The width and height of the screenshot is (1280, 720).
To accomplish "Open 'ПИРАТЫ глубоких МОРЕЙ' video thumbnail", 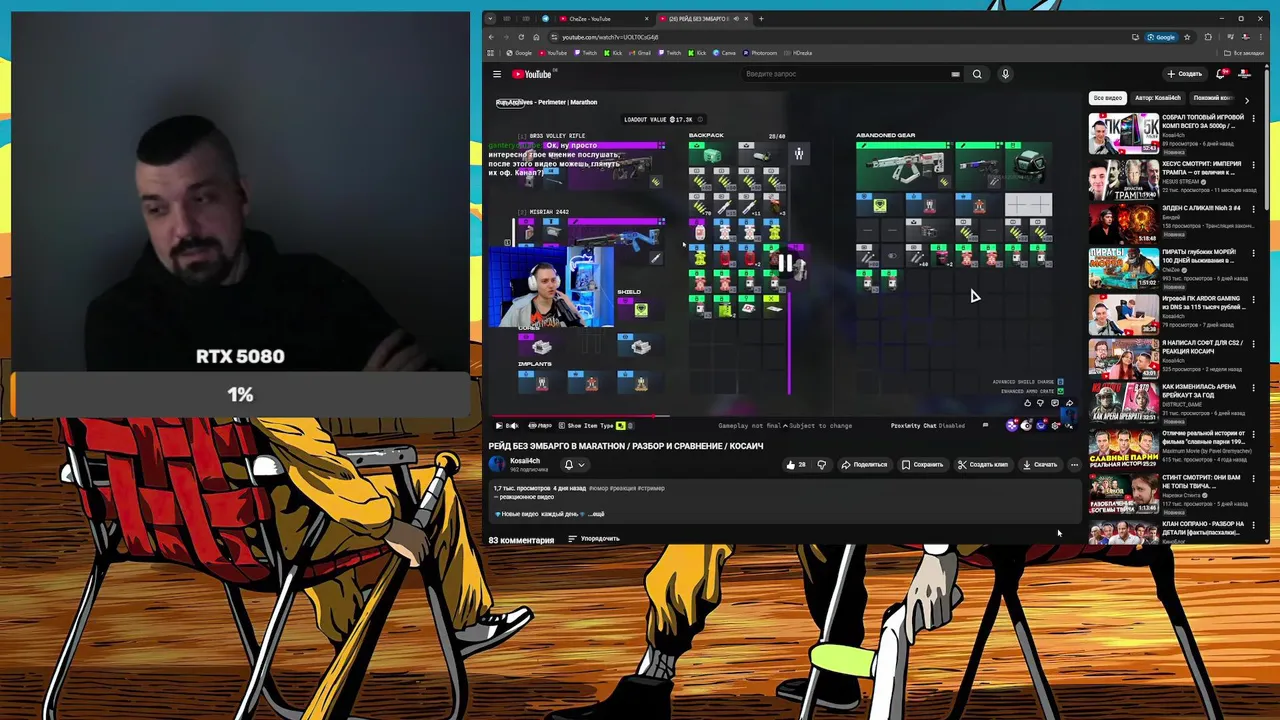I will click(1123, 268).
